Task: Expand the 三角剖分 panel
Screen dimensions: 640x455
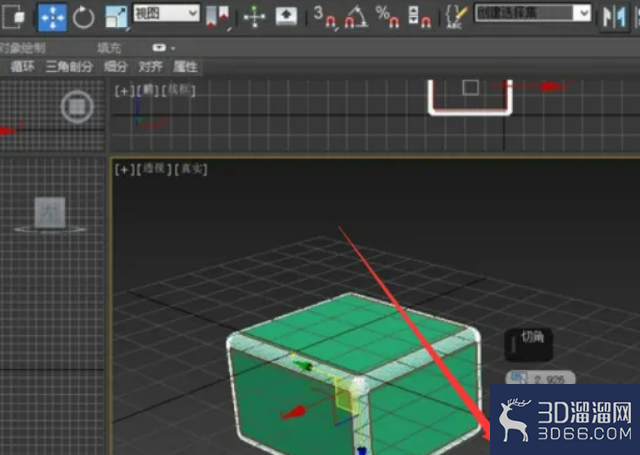Action: pos(69,67)
